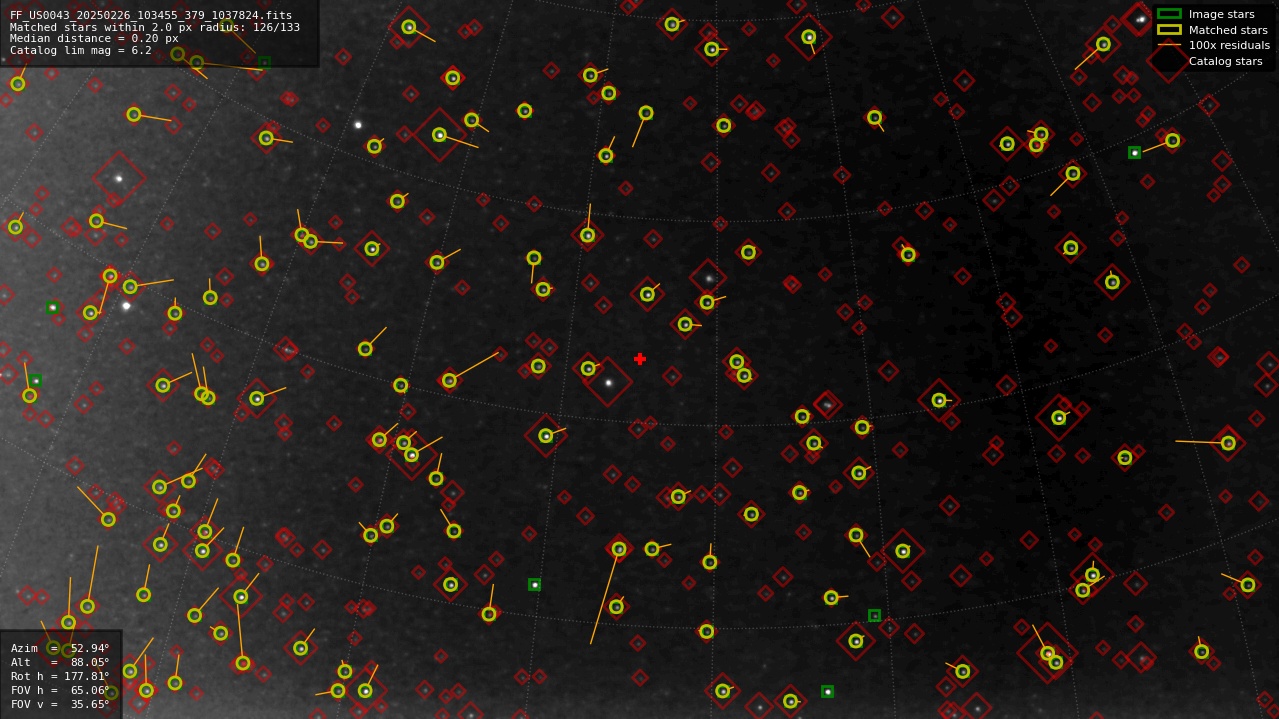Image resolution: width=1279 pixels, height=719 pixels.
Task: Click the 'Catalog stars' legend label
Action: (x=1225, y=61)
